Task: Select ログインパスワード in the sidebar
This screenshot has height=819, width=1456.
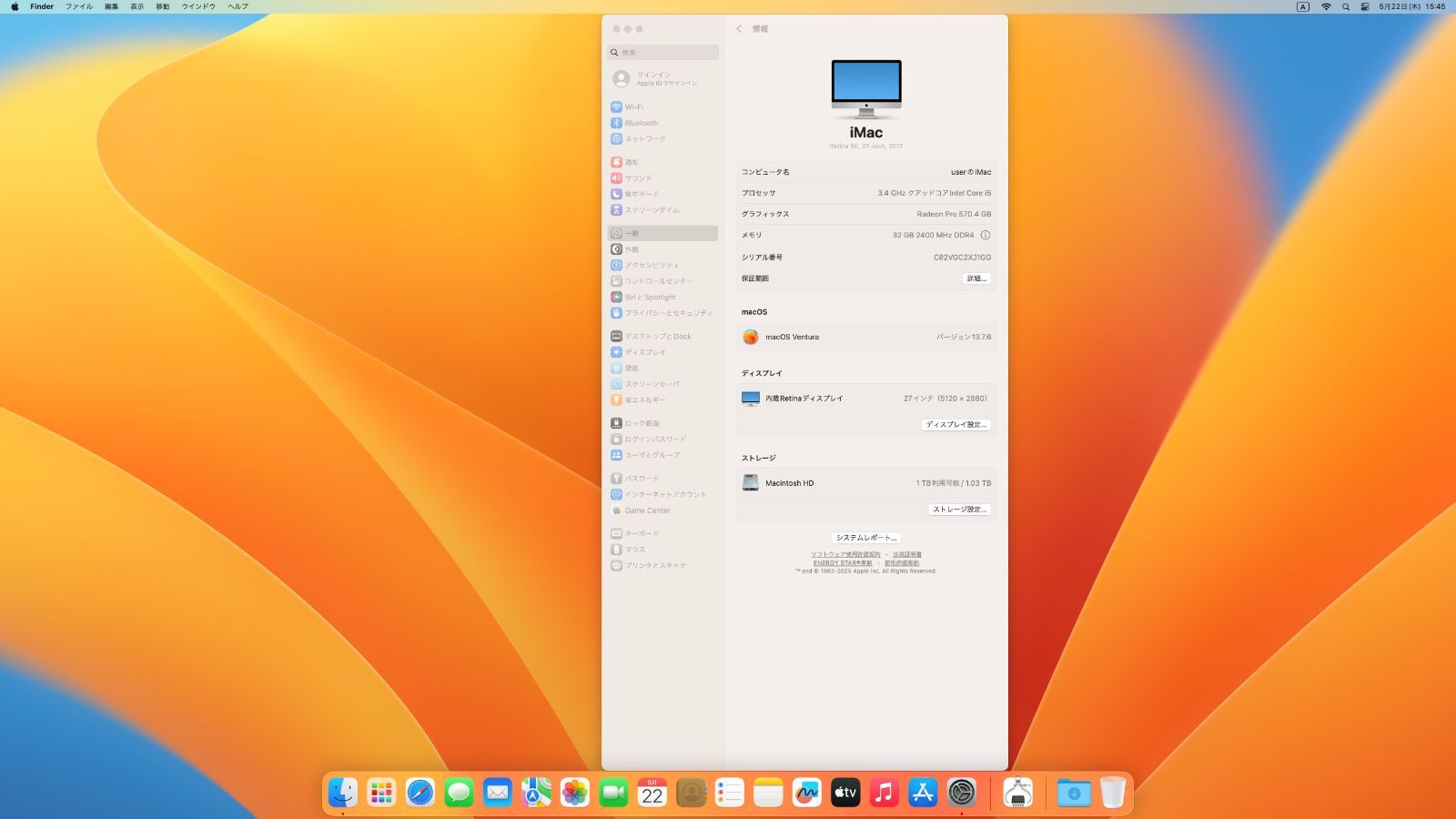Action: (x=662, y=440)
